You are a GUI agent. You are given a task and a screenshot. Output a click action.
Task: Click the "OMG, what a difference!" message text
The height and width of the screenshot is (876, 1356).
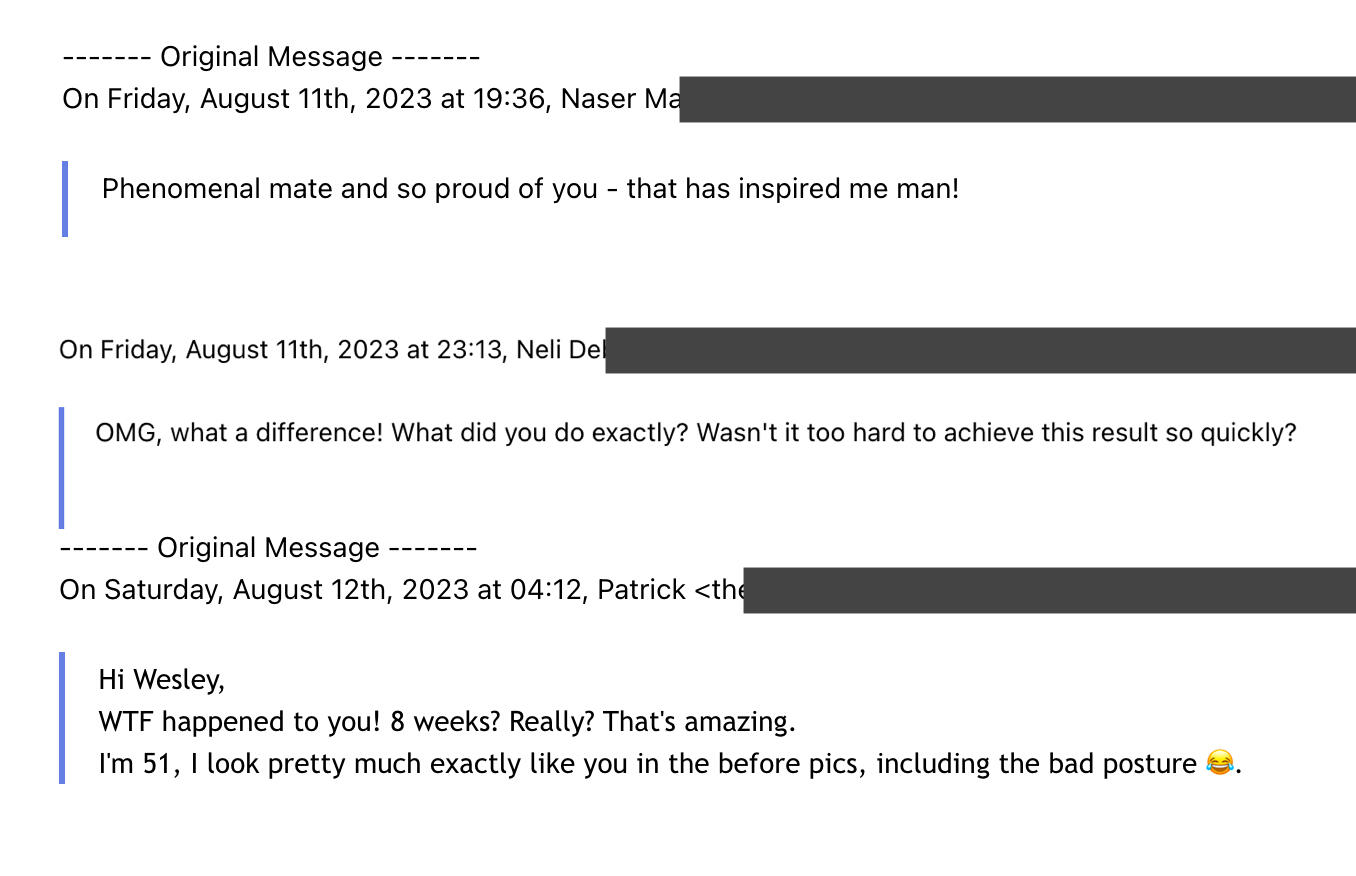[x=695, y=433]
